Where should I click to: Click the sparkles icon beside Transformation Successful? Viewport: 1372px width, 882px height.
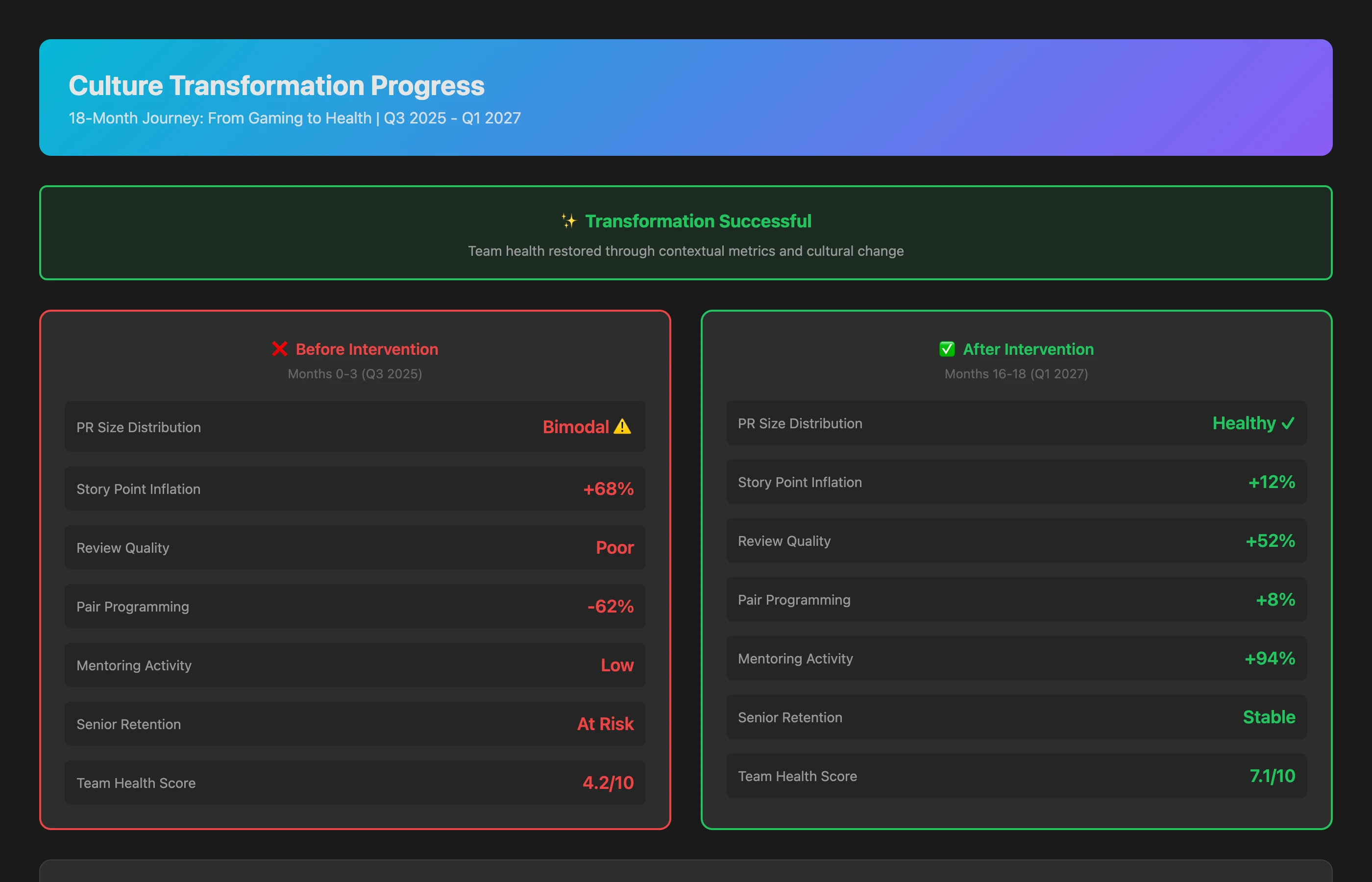coord(568,221)
